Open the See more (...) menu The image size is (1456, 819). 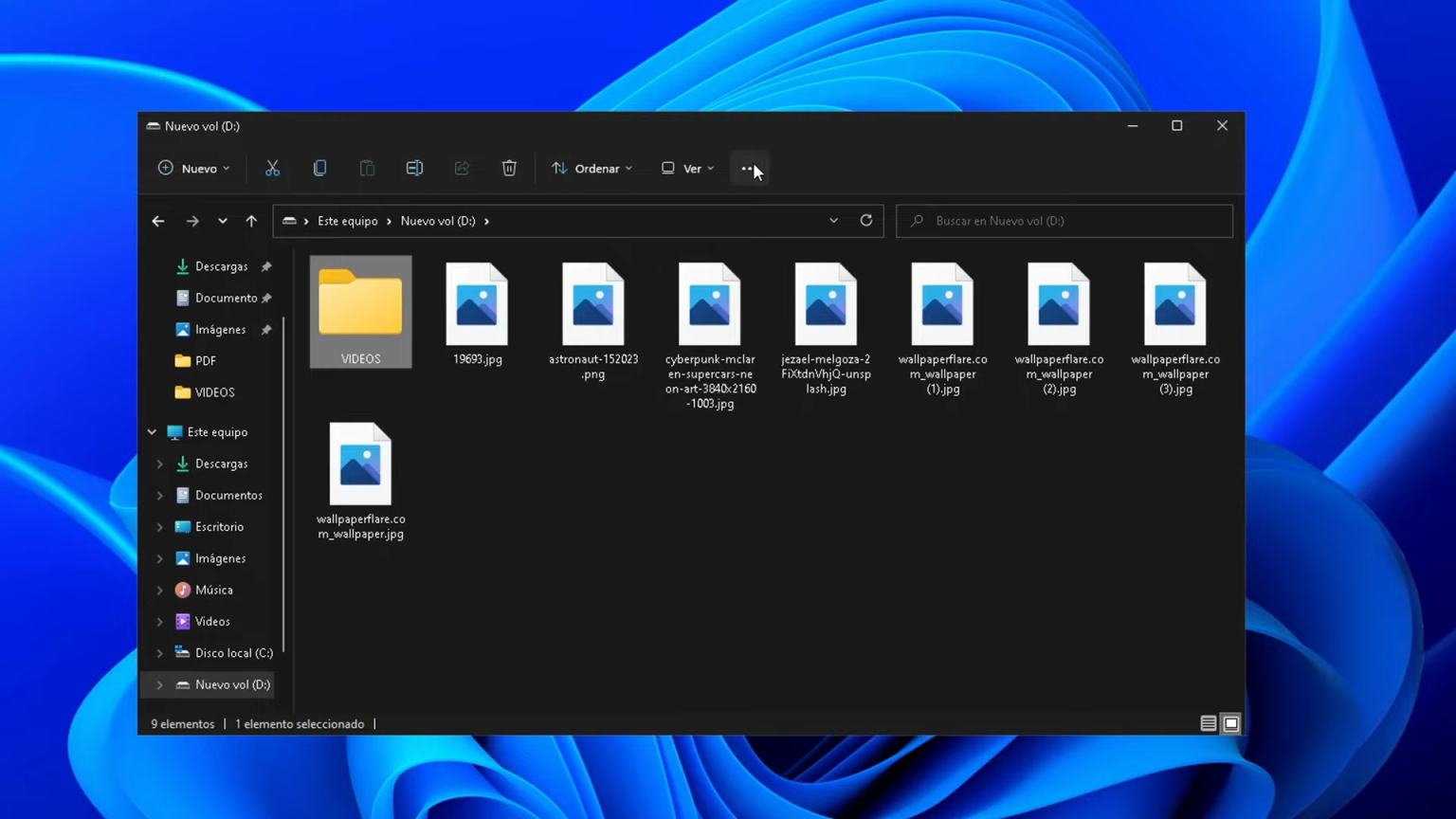[748, 168]
